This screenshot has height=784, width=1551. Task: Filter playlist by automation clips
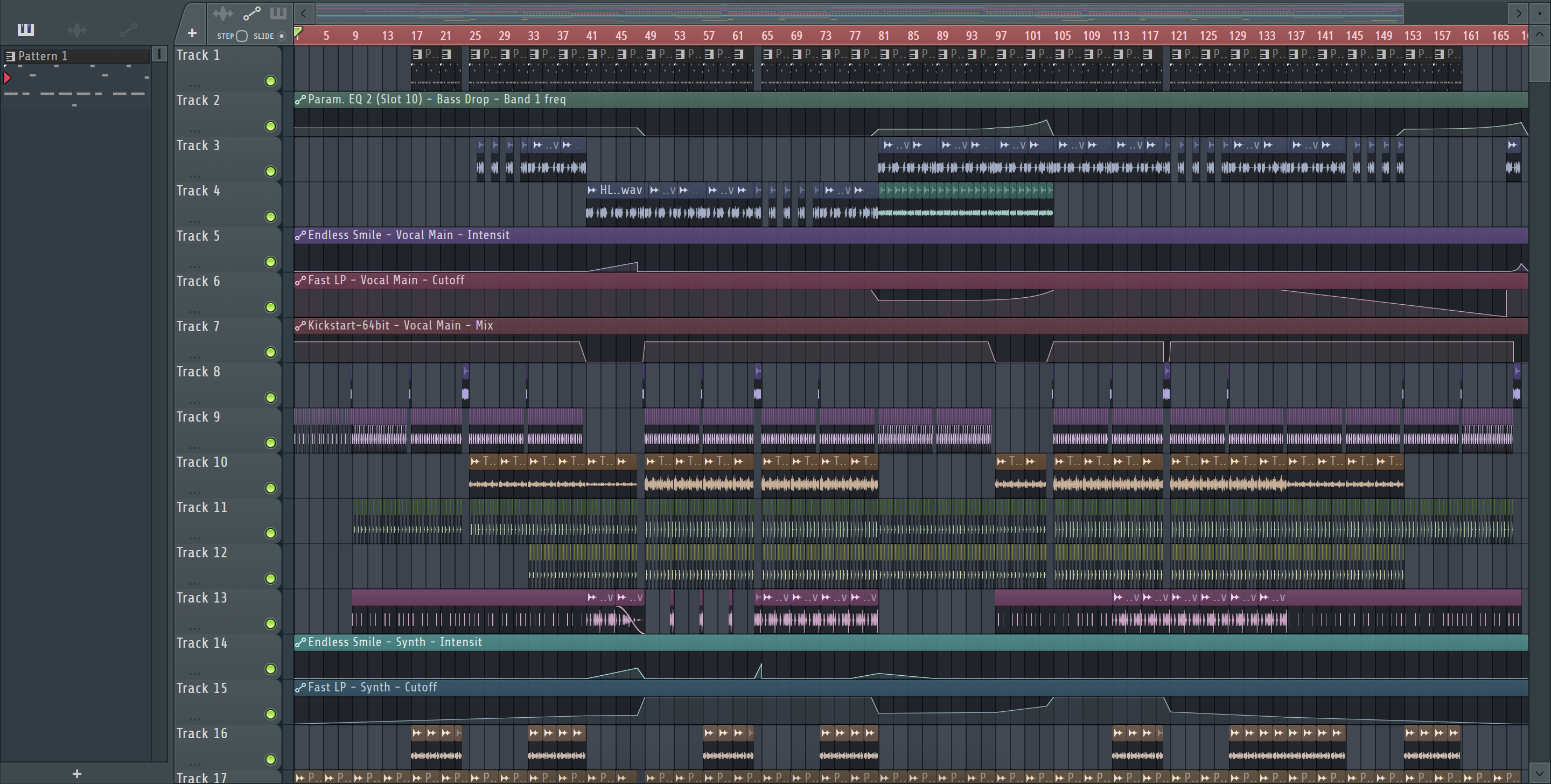pyautogui.click(x=251, y=12)
